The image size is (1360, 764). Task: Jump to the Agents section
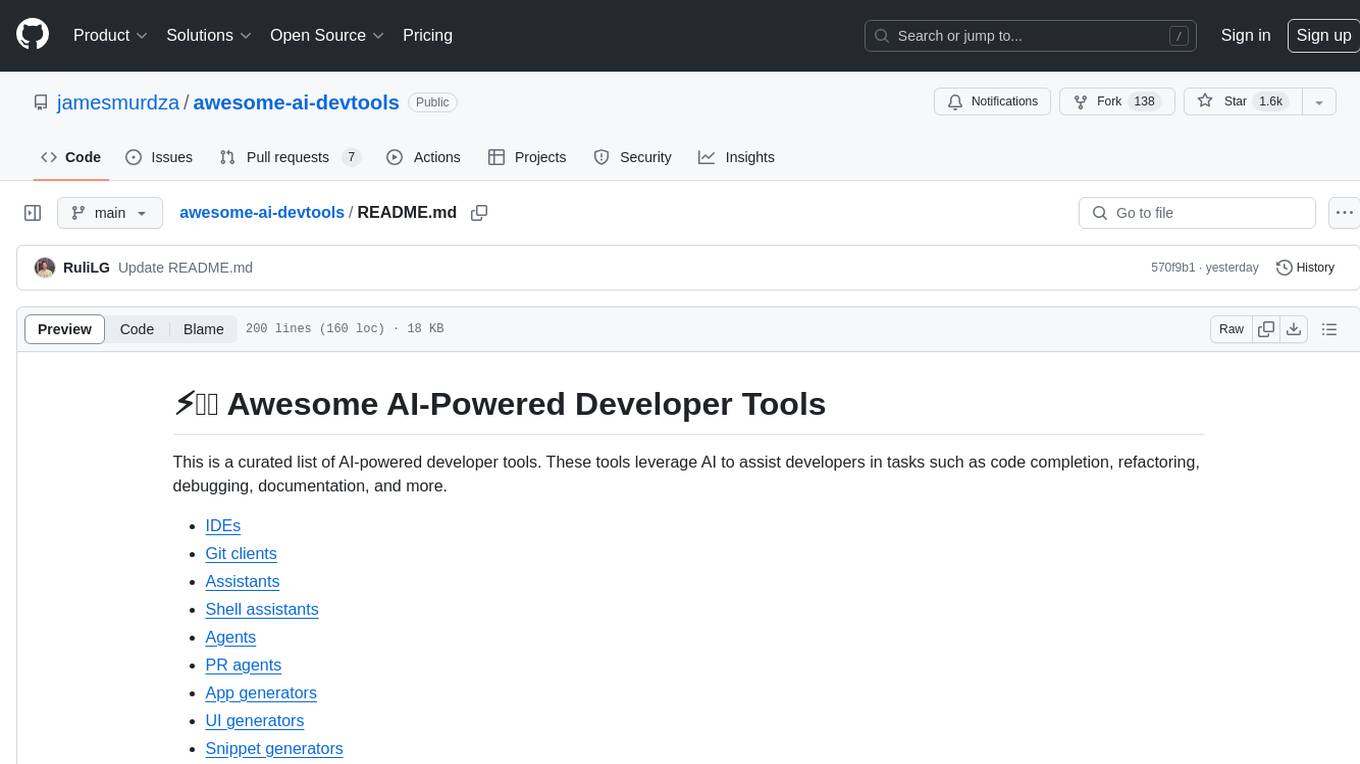[230, 638]
